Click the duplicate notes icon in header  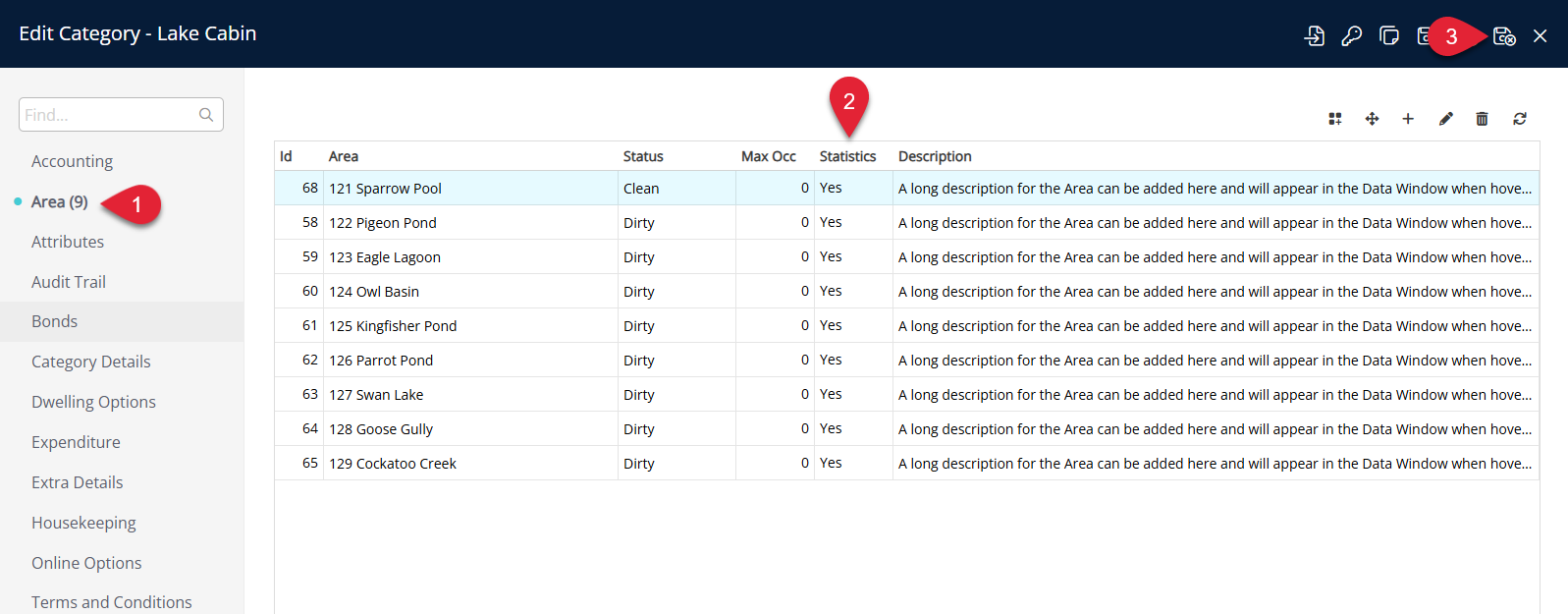click(1389, 36)
